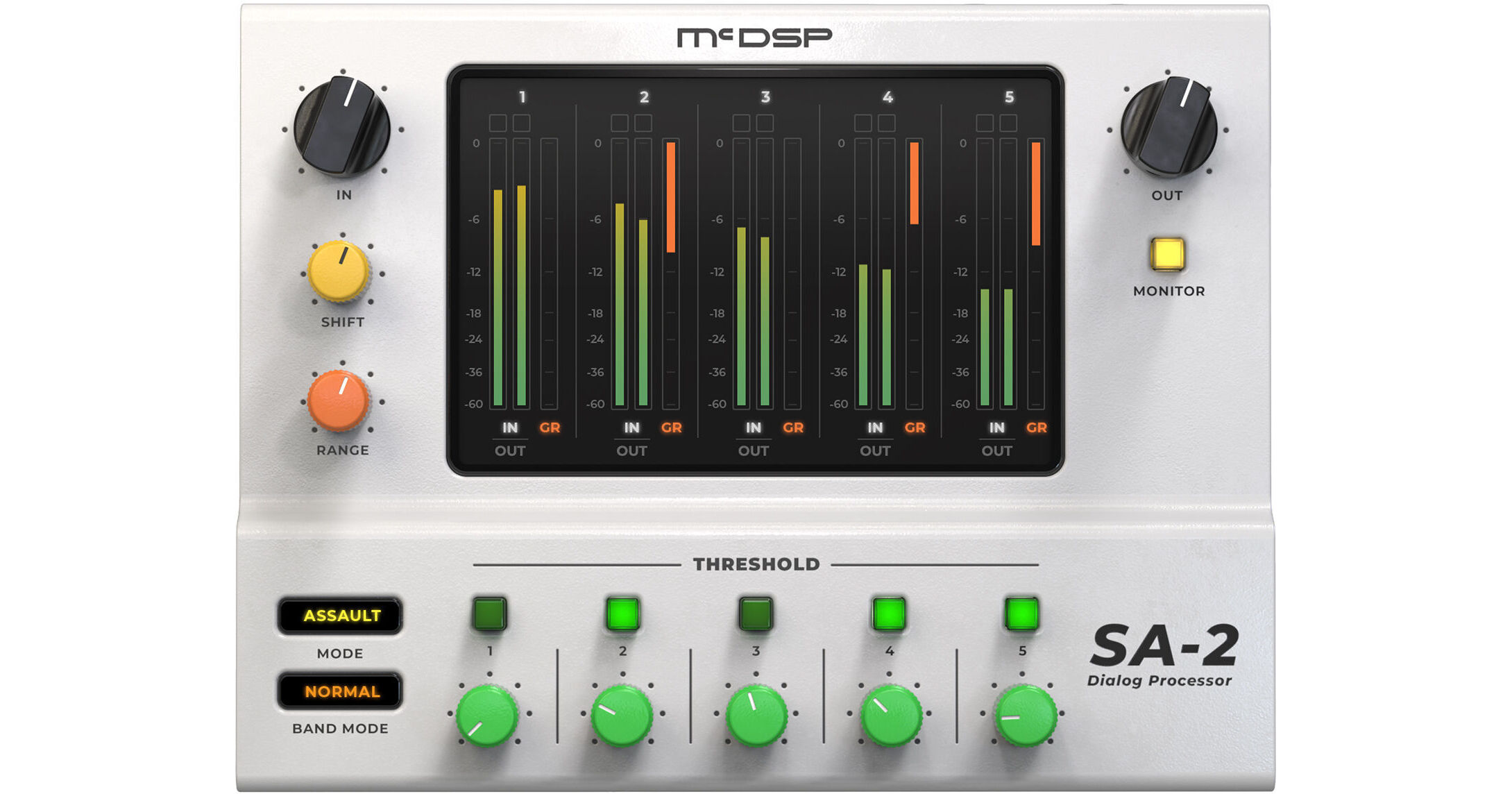Select the IN label under band 5

[x=997, y=428]
